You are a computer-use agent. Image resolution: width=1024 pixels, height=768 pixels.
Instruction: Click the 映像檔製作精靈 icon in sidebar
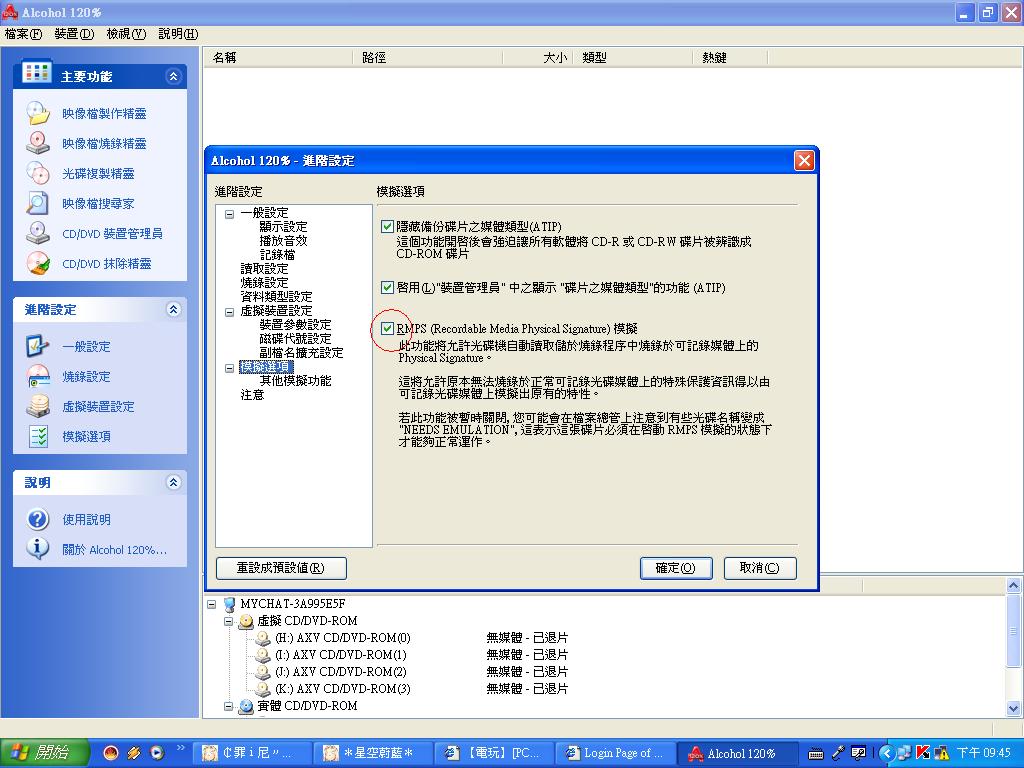pos(38,114)
